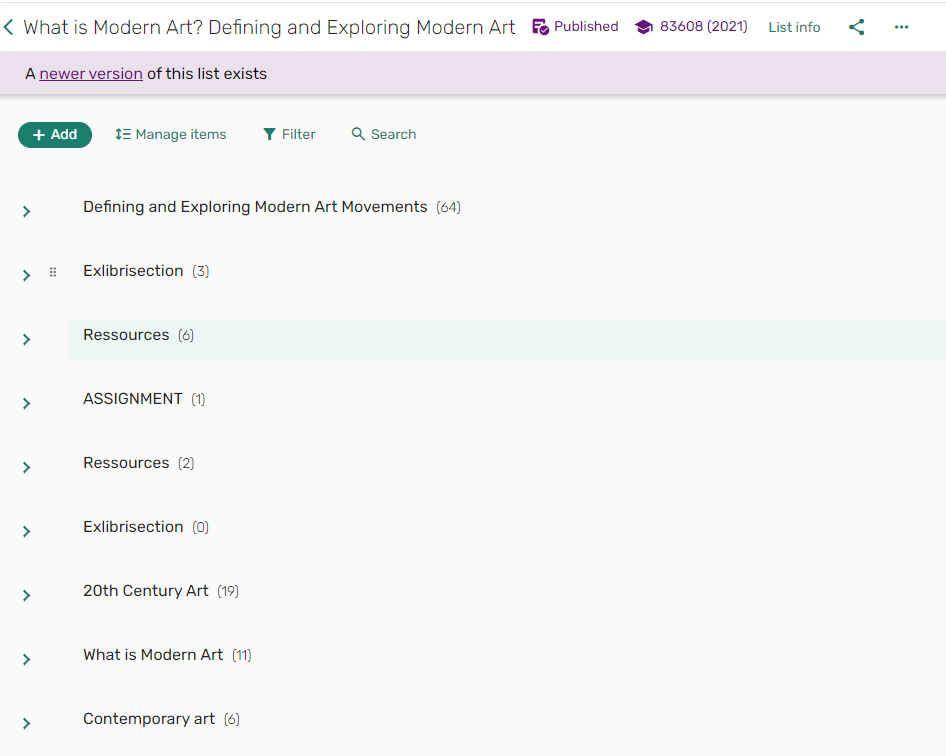Click the share icon in header

coord(856,27)
